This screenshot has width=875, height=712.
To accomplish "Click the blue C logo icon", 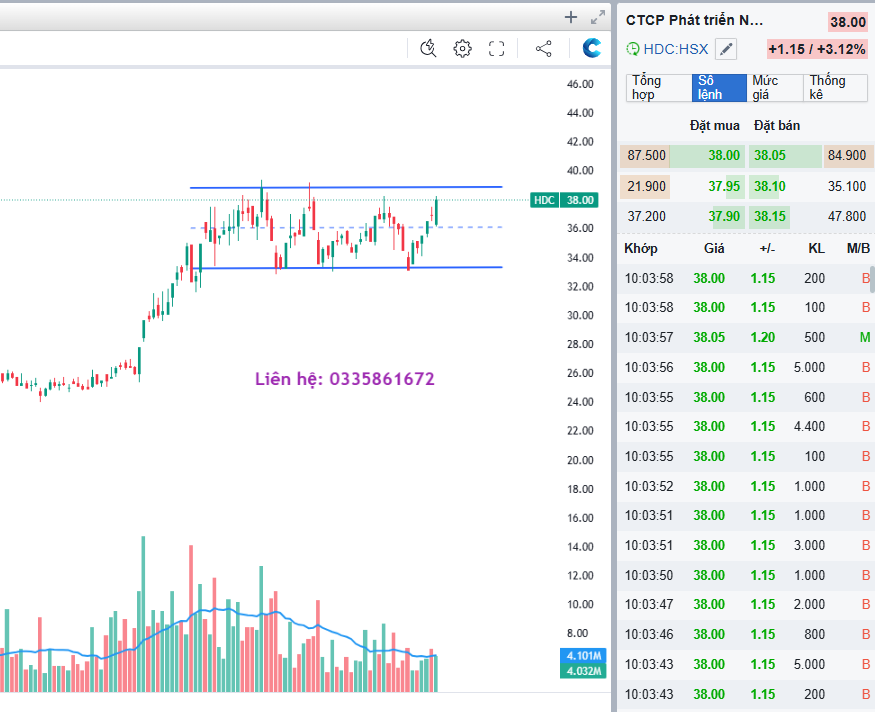I will click(x=593, y=48).
